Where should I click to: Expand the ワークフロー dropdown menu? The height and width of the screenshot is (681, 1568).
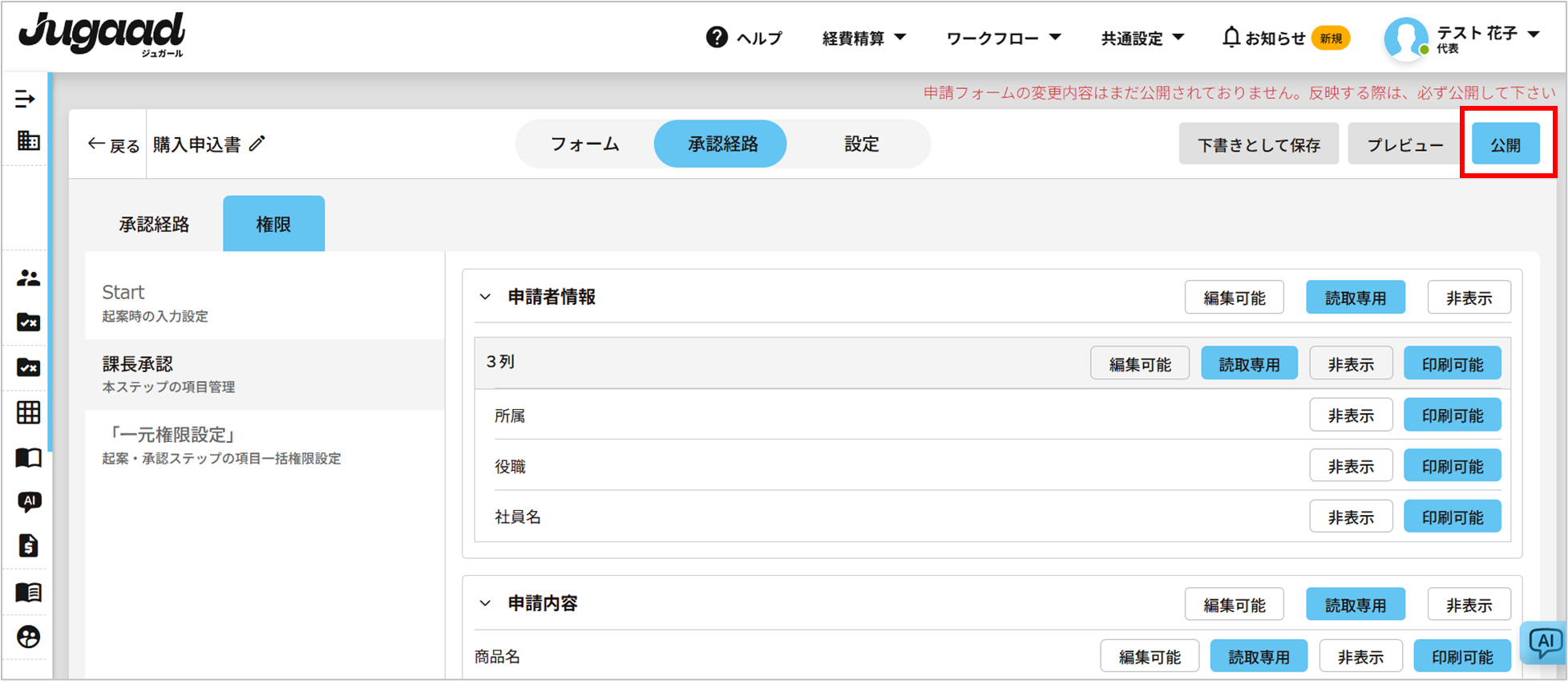[1003, 38]
